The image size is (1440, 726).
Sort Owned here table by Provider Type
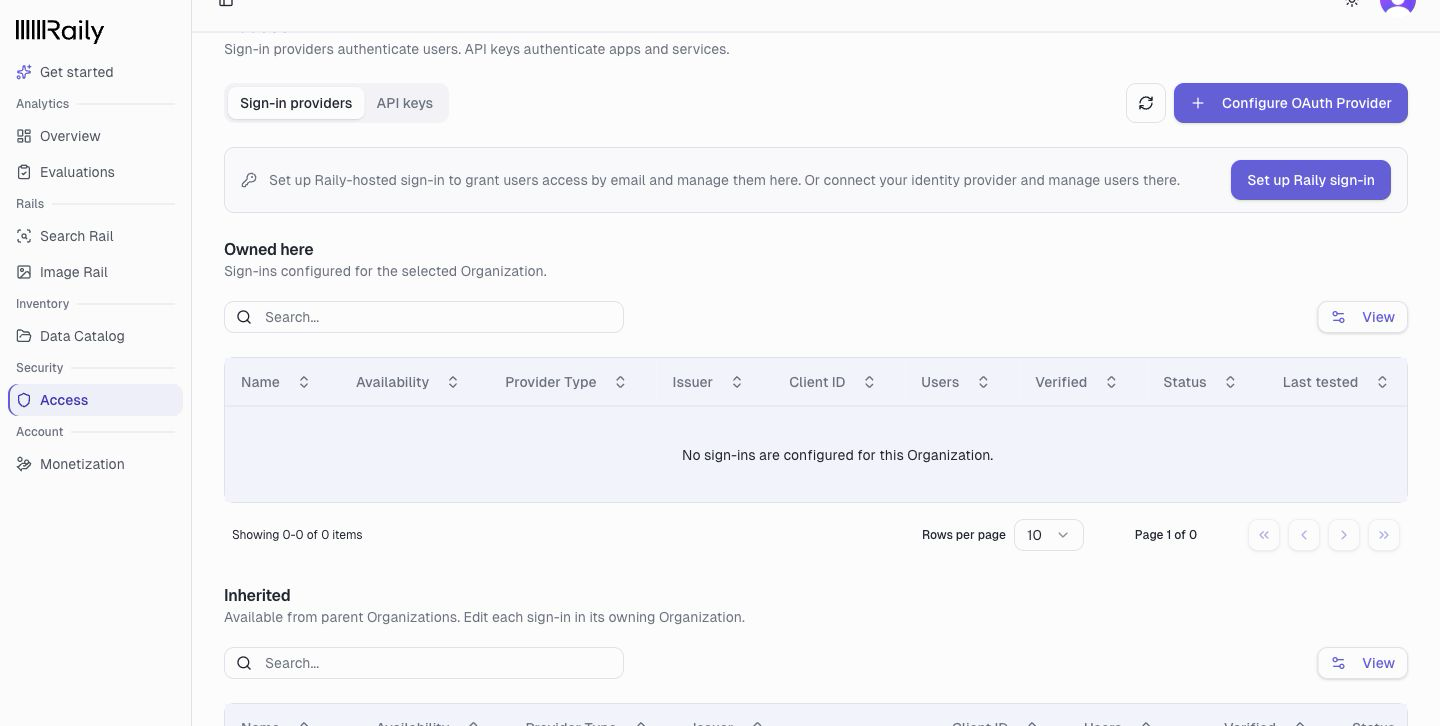(x=566, y=382)
